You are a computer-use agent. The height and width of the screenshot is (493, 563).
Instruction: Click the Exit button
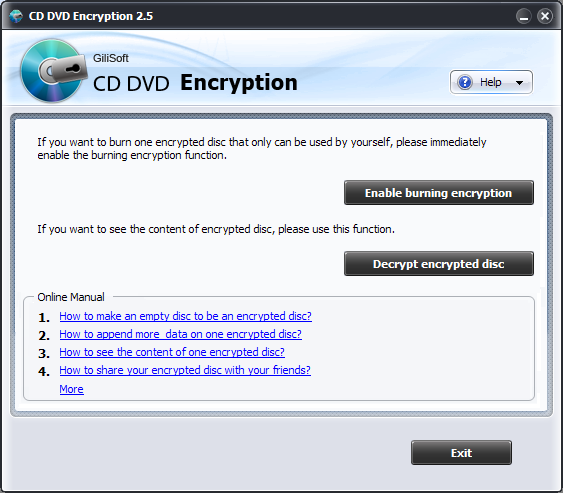tap(461, 453)
